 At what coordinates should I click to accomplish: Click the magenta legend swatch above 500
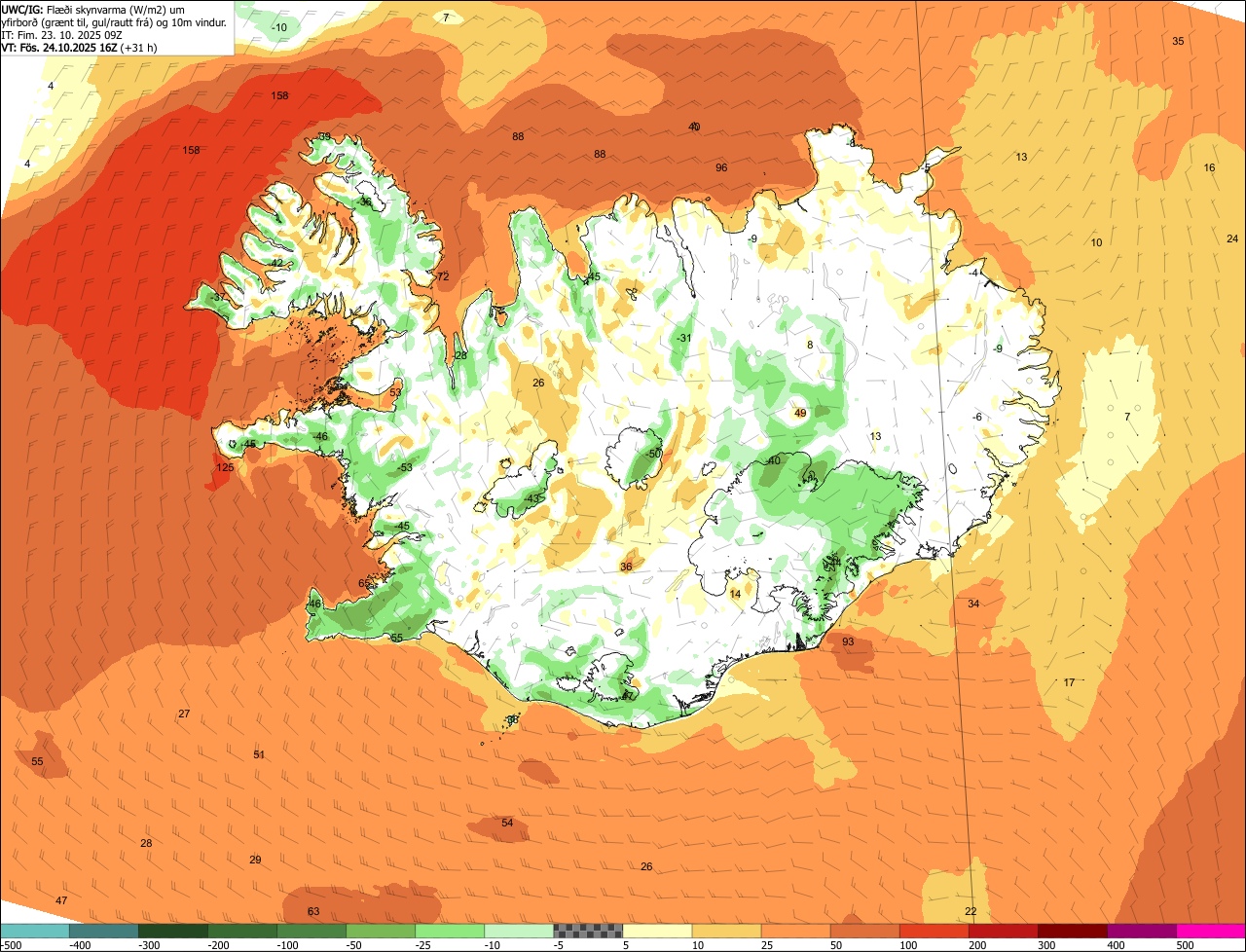point(1211,932)
